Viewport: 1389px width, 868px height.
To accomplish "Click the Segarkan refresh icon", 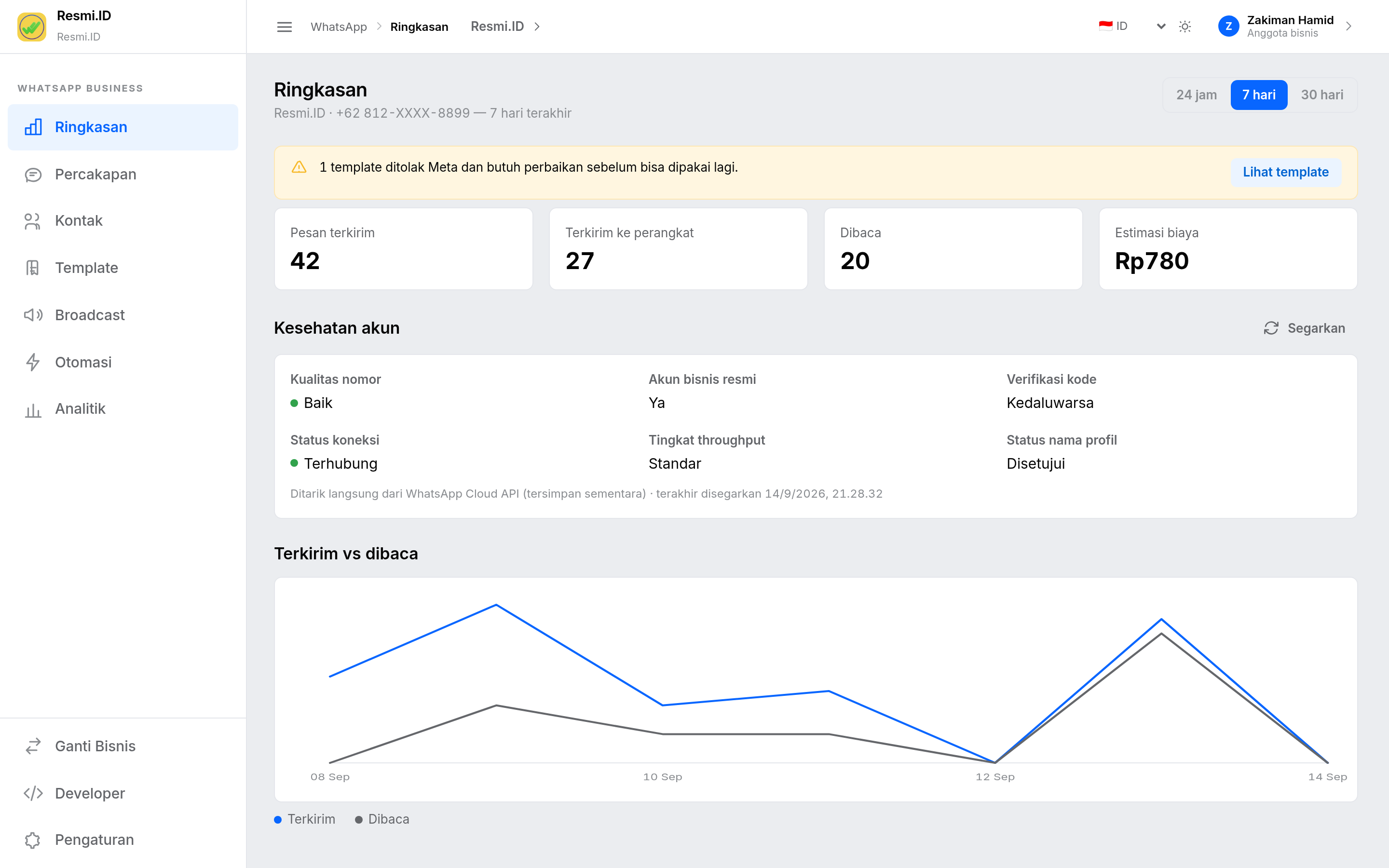I will (x=1271, y=328).
